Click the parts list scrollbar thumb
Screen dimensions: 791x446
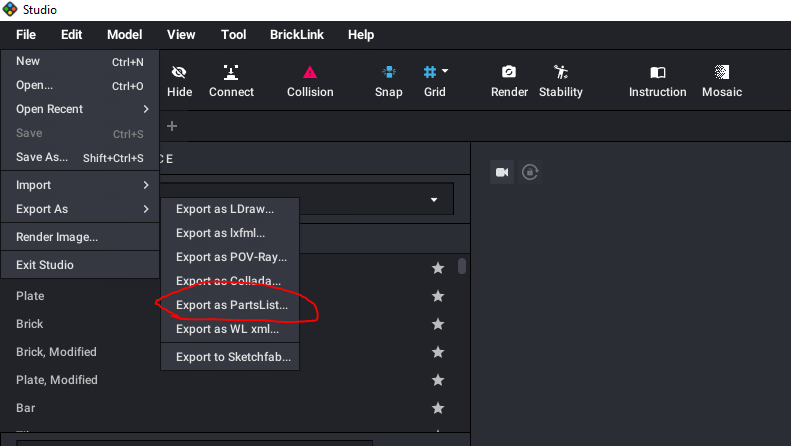(462, 266)
